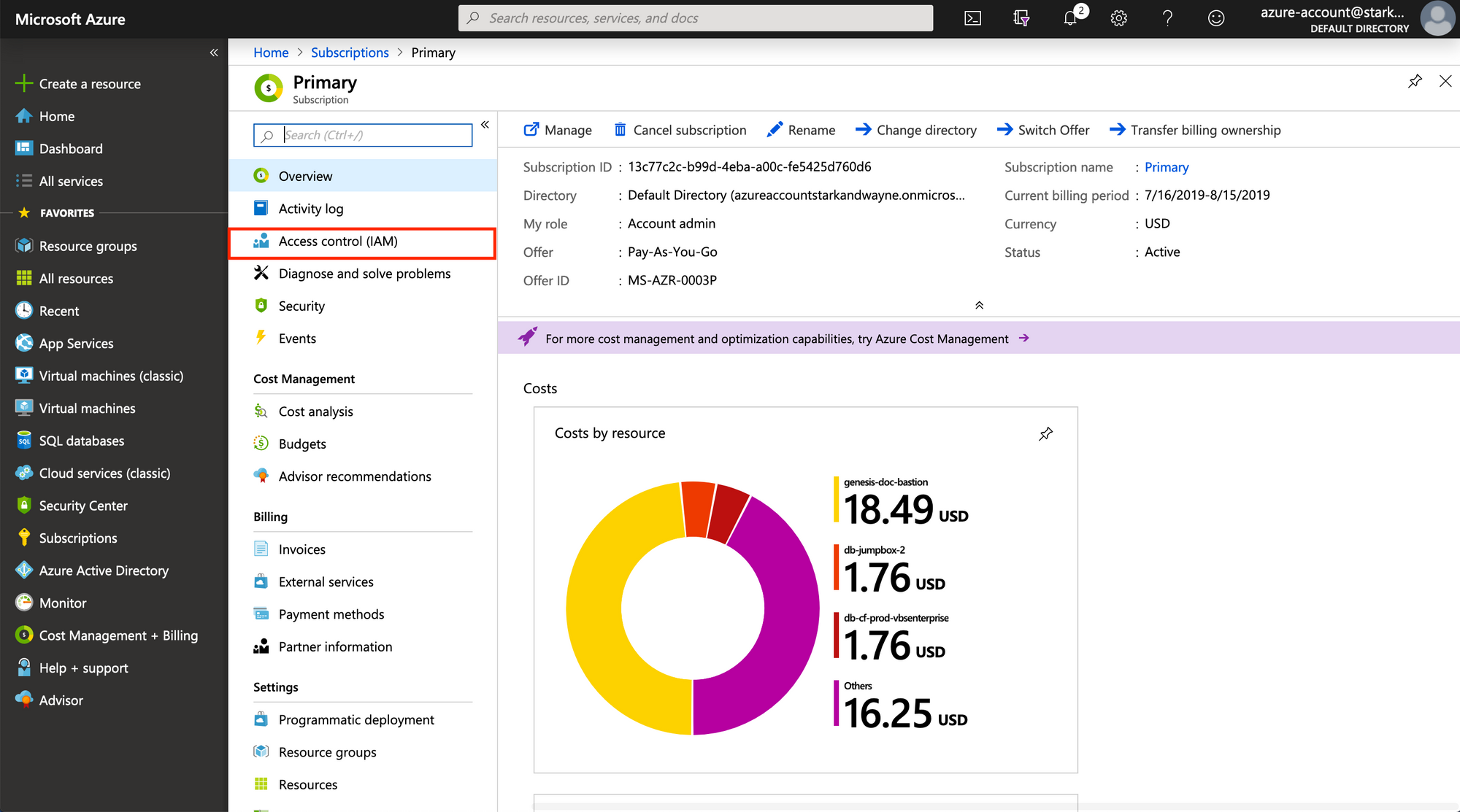Open Diagnose and solve problems
Screen dimensions: 1460x812
coord(363,274)
